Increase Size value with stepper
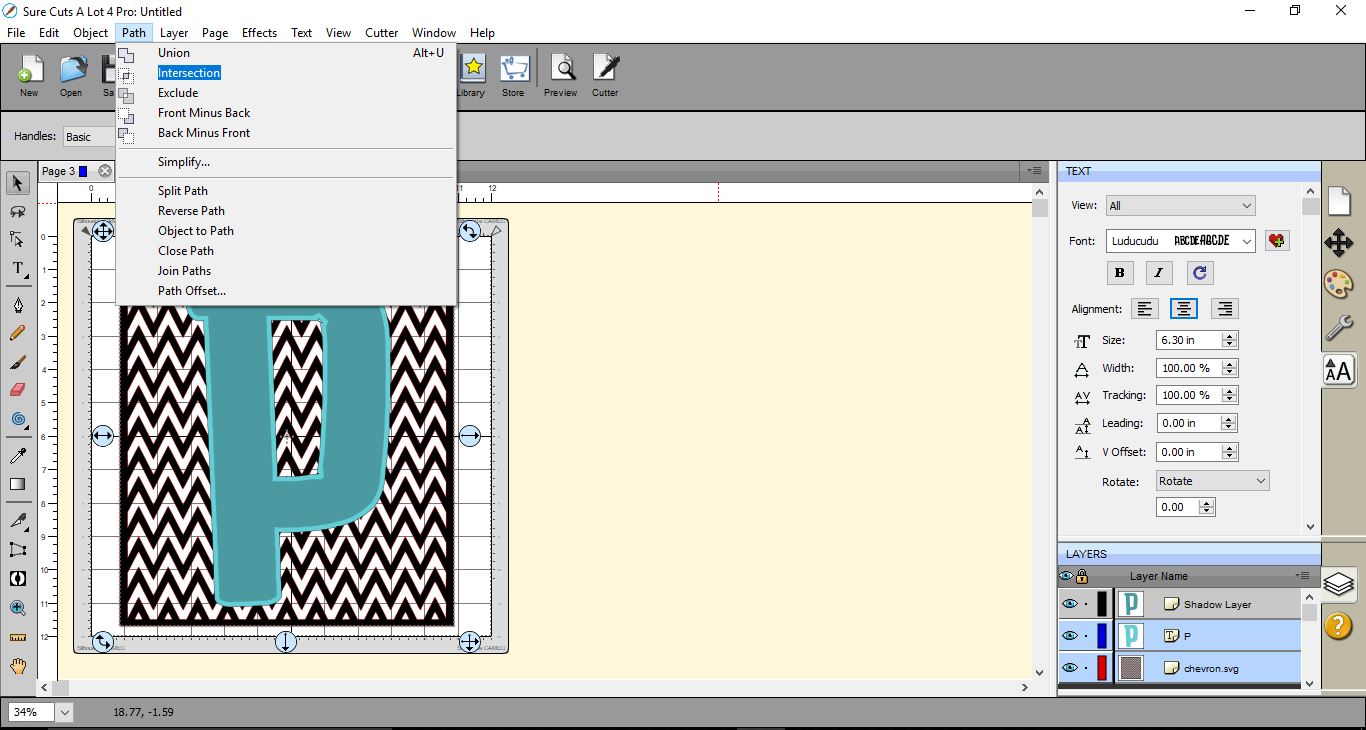This screenshot has width=1366, height=730. click(x=1230, y=336)
